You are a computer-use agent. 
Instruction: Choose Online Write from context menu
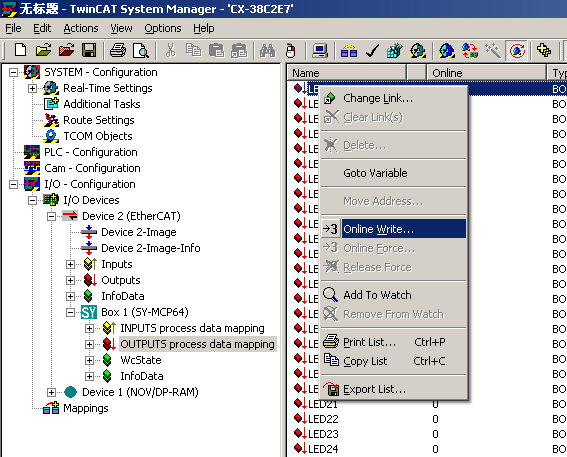(x=393, y=229)
